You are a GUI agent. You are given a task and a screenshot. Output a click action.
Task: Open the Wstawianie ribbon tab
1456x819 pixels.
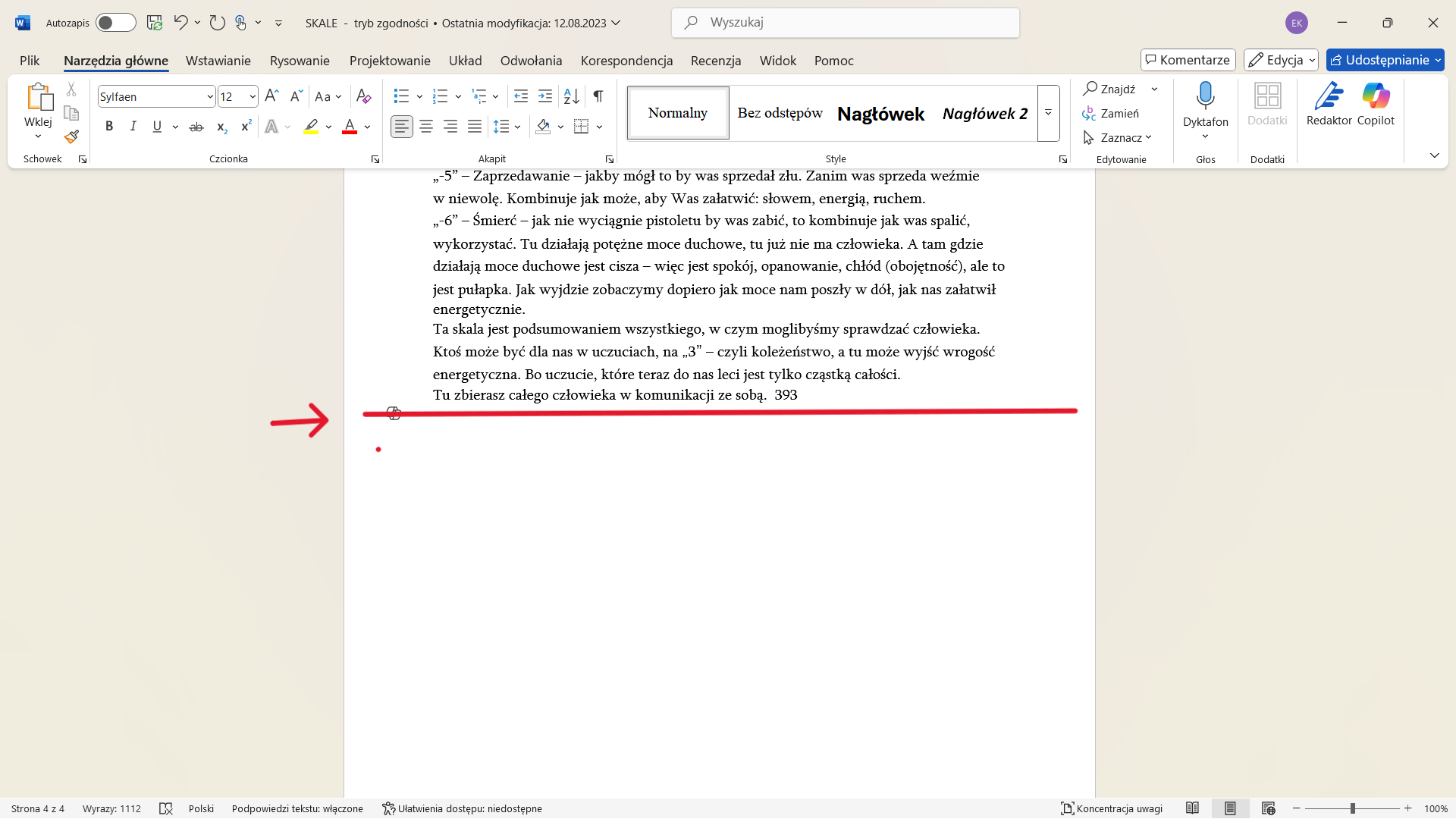[x=218, y=61]
